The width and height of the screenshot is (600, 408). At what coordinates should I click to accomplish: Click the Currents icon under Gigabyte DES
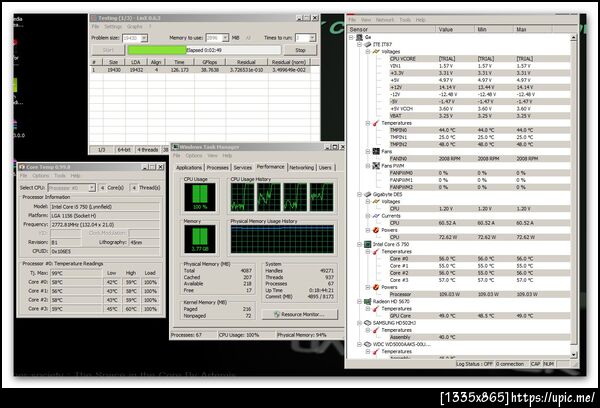tap(376, 216)
